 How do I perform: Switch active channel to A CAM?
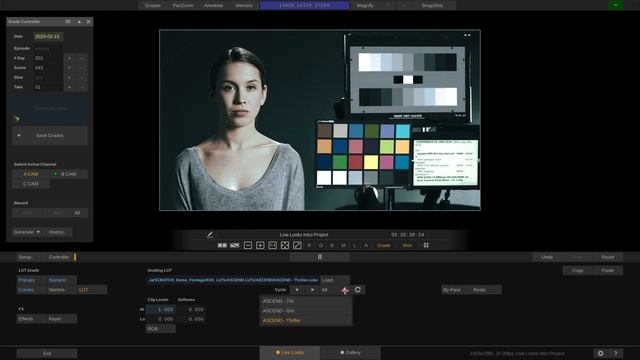click(31, 174)
